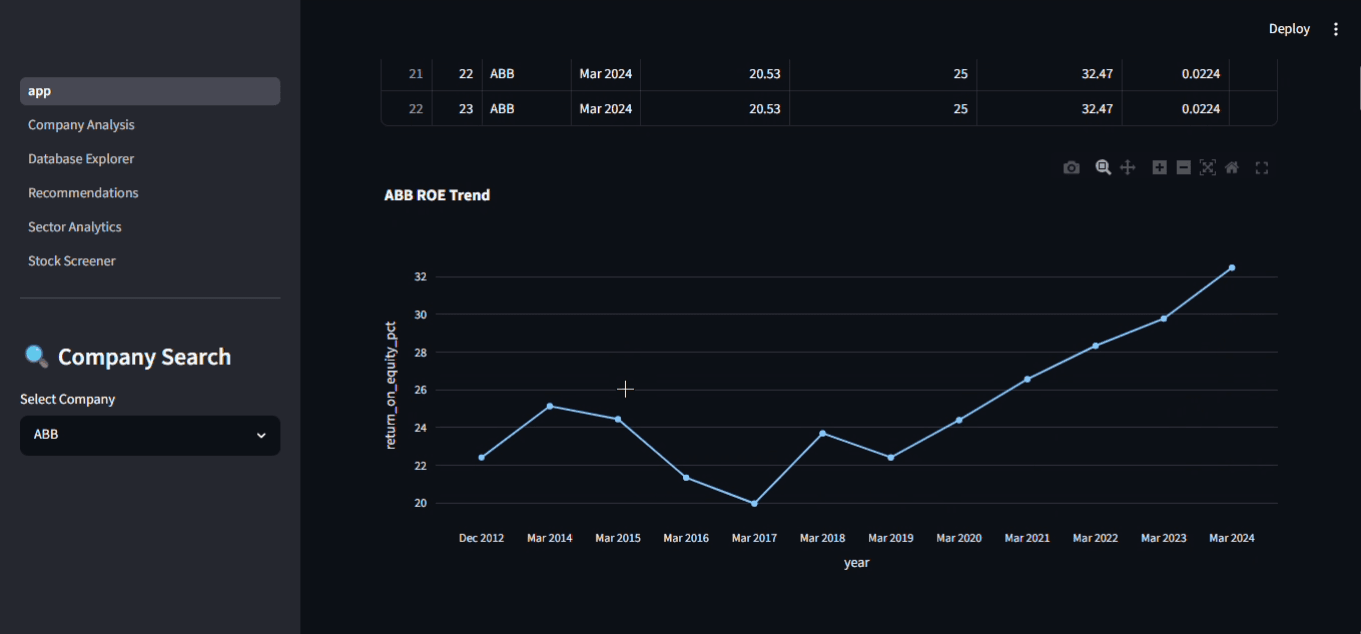The image size is (1361, 634).
Task: Click the 'return_on_equity_pct' y-axis label
Action: pos(391,385)
